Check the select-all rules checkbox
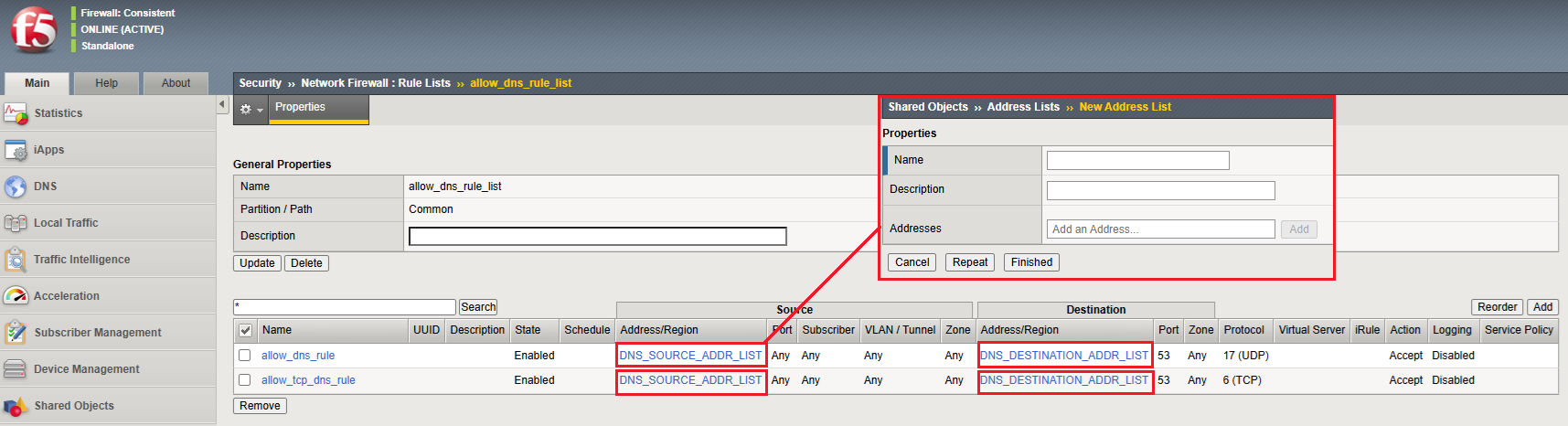Image resolution: width=1568 pixels, height=426 pixels. pos(245,331)
